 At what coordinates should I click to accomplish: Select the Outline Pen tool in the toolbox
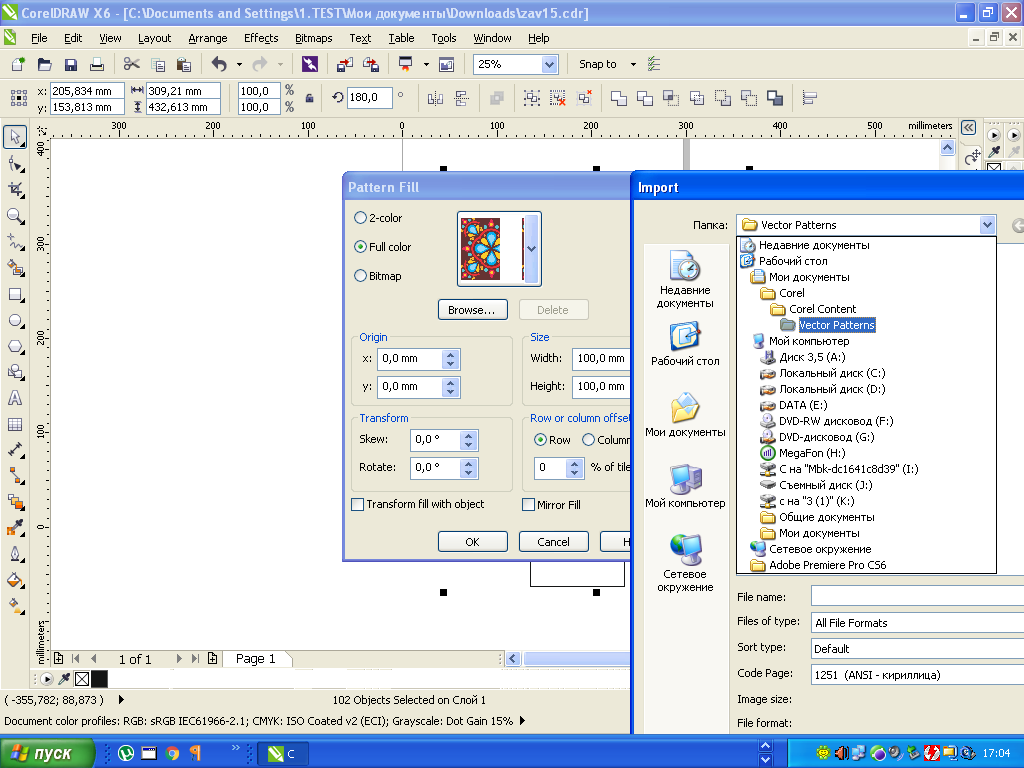[15, 554]
